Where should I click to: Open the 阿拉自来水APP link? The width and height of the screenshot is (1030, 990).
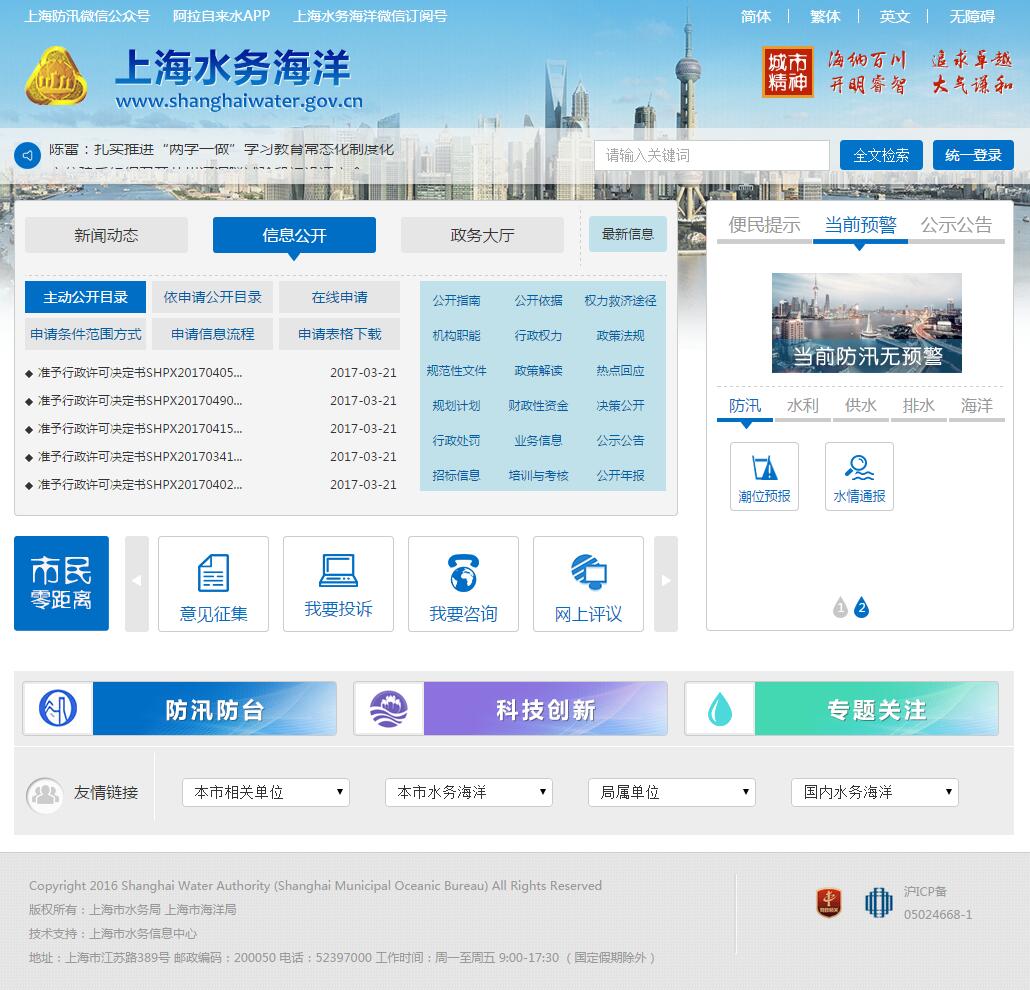click(221, 16)
